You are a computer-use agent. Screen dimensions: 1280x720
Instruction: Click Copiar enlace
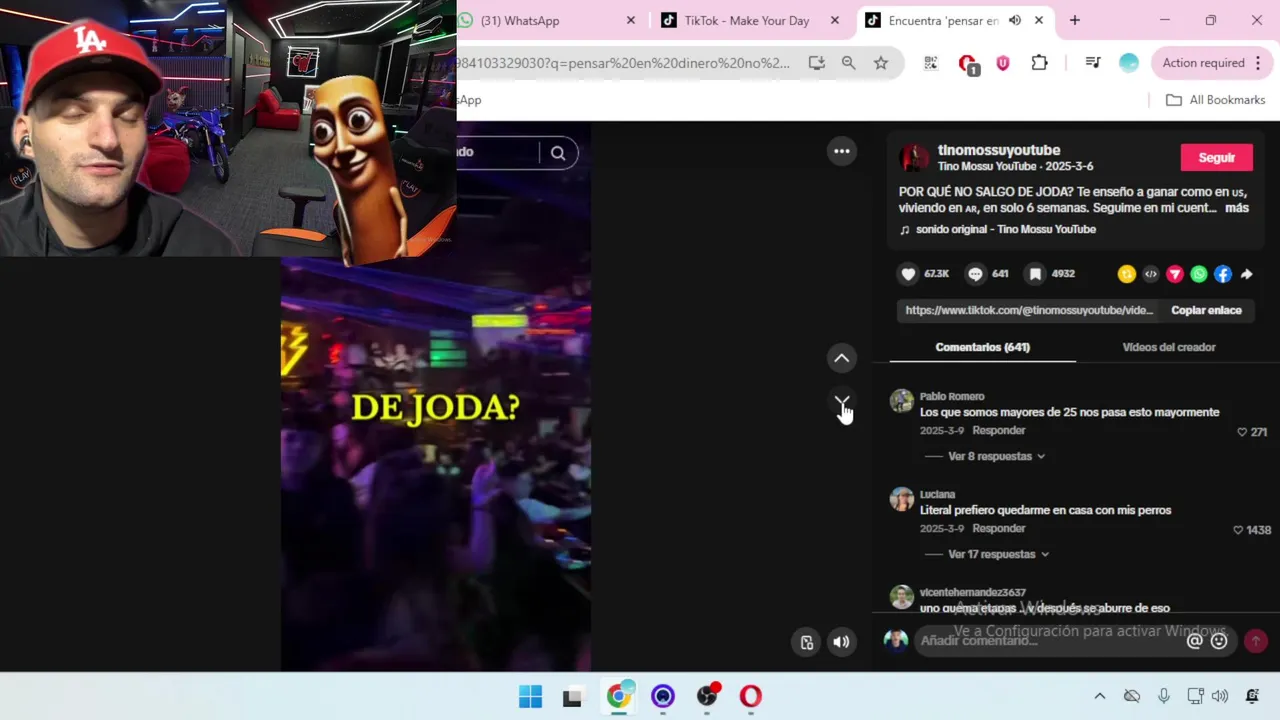click(x=1206, y=310)
